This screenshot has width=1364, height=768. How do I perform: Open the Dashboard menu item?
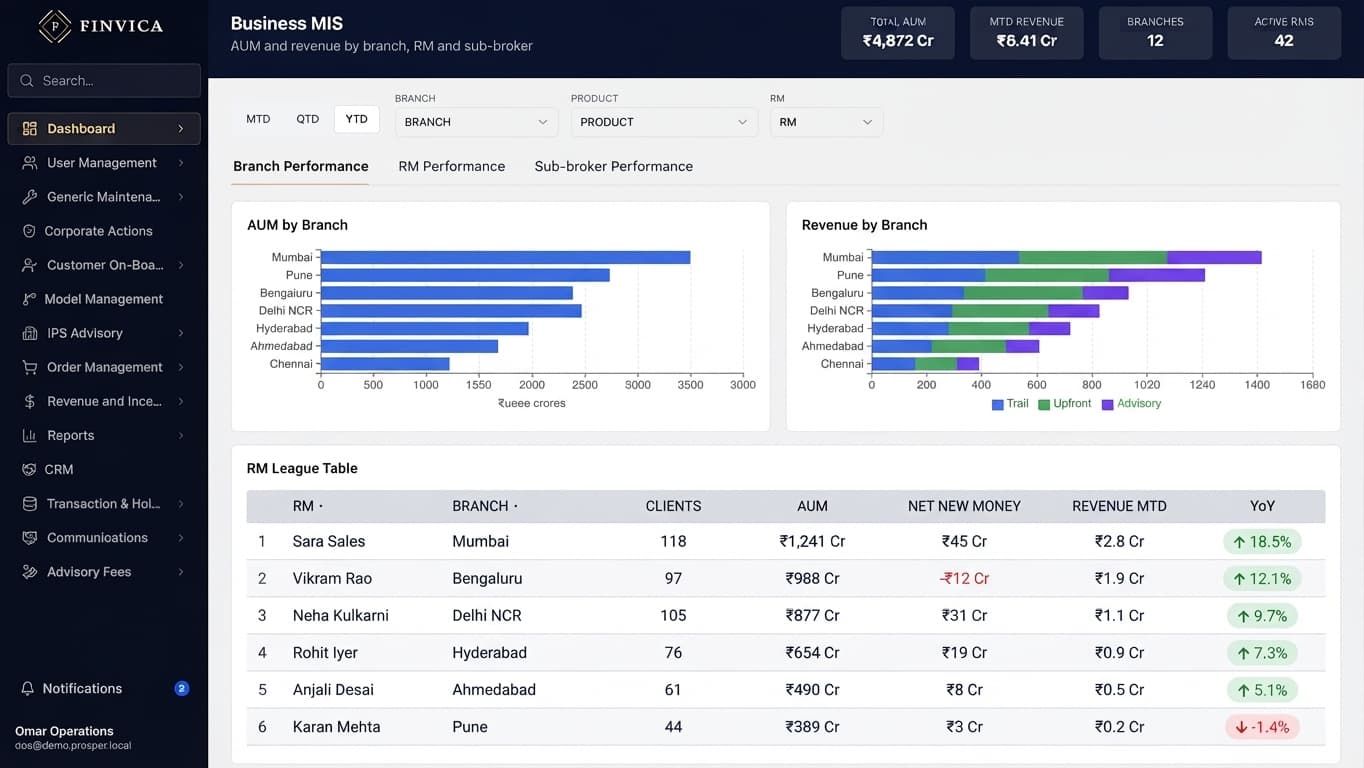click(104, 129)
